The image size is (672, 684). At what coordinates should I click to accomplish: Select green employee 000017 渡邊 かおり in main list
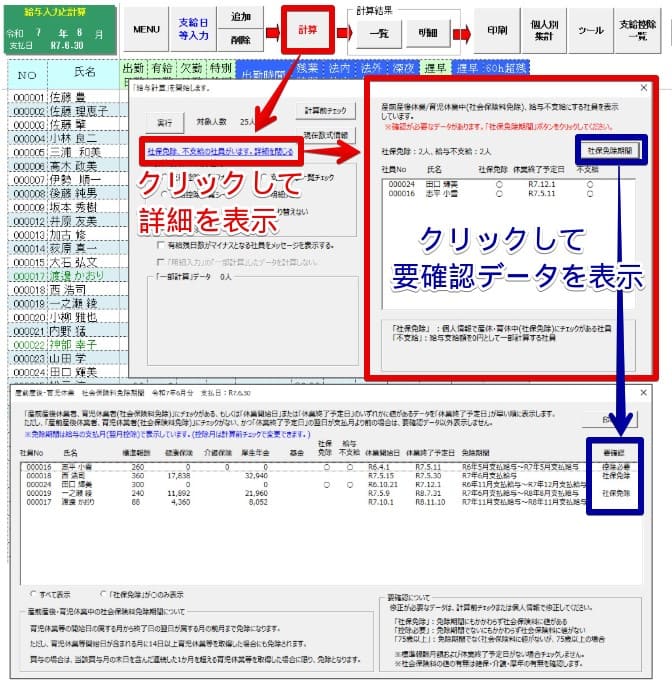tap(65, 276)
